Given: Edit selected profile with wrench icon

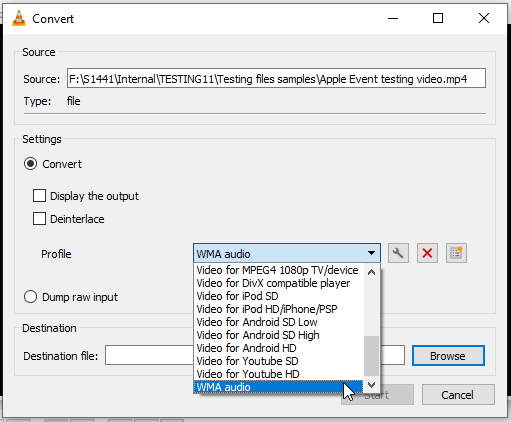Looking at the screenshot, I should [x=398, y=253].
